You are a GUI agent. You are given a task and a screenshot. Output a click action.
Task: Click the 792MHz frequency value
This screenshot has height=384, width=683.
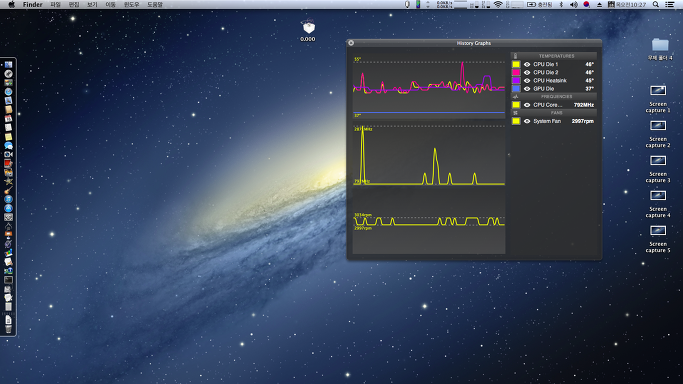coord(584,105)
